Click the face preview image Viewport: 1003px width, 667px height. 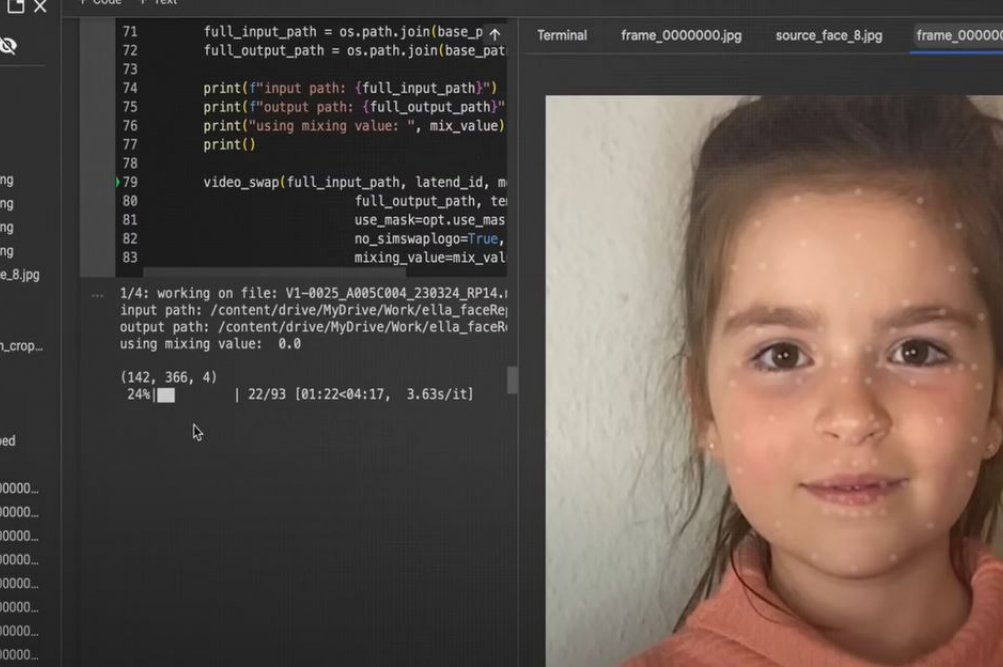click(x=774, y=381)
